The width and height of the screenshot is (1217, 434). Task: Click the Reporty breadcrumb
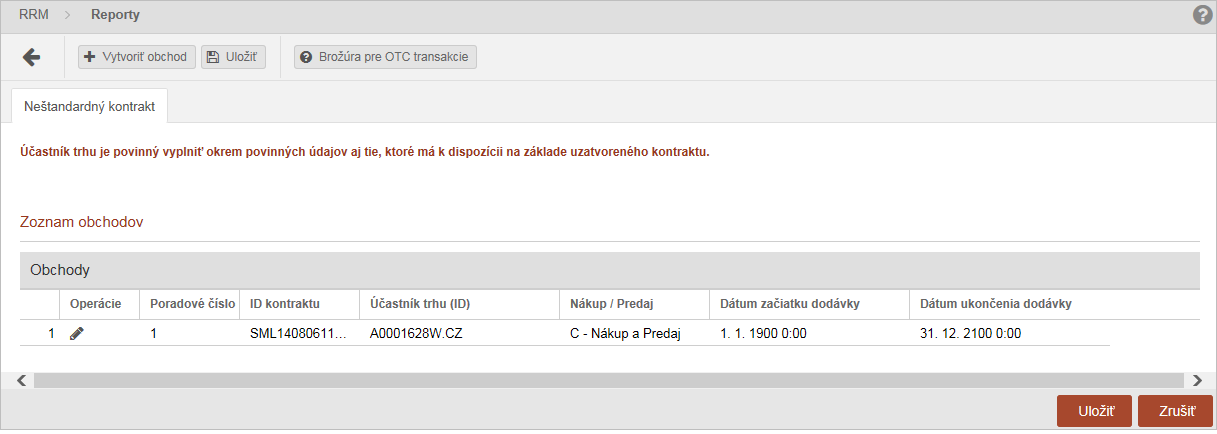coord(115,15)
